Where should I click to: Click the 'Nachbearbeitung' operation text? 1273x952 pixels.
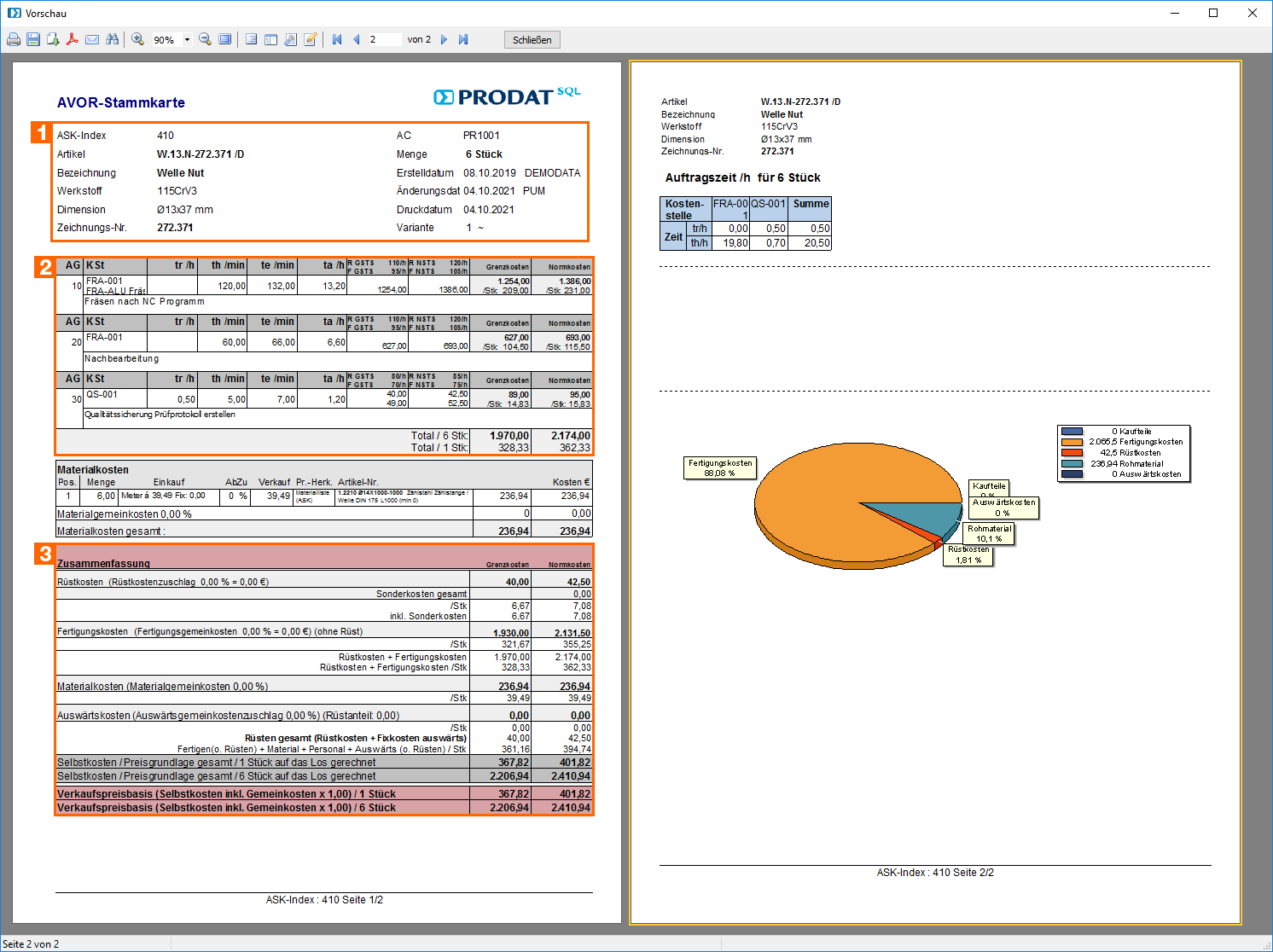121,358
